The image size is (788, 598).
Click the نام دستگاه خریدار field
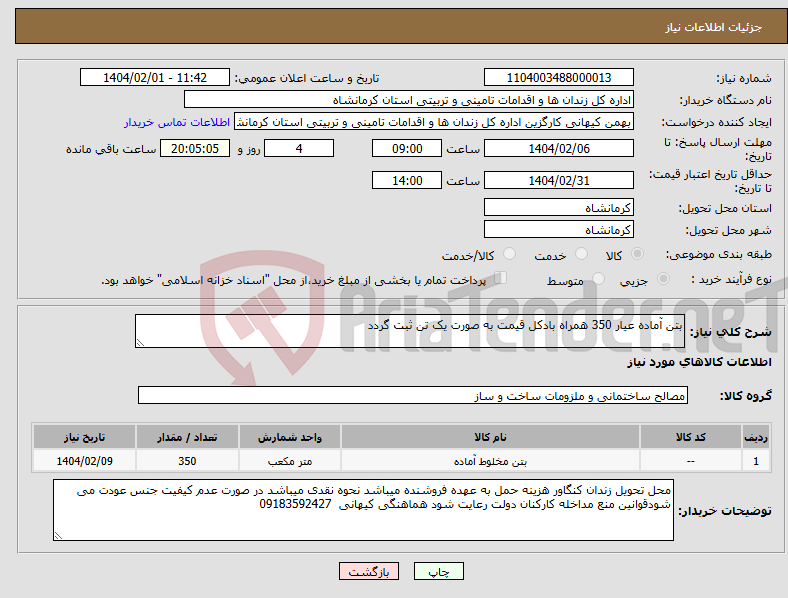[409, 99]
